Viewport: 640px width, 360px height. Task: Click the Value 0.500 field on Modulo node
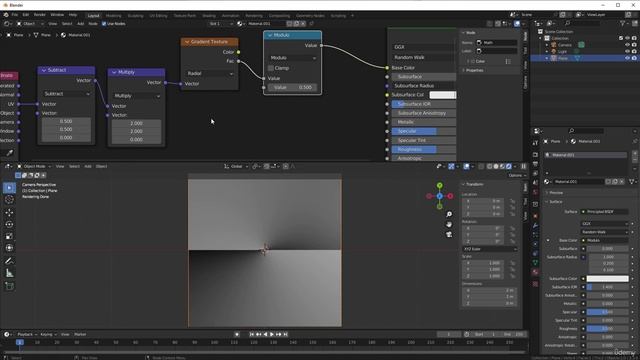click(293, 87)
